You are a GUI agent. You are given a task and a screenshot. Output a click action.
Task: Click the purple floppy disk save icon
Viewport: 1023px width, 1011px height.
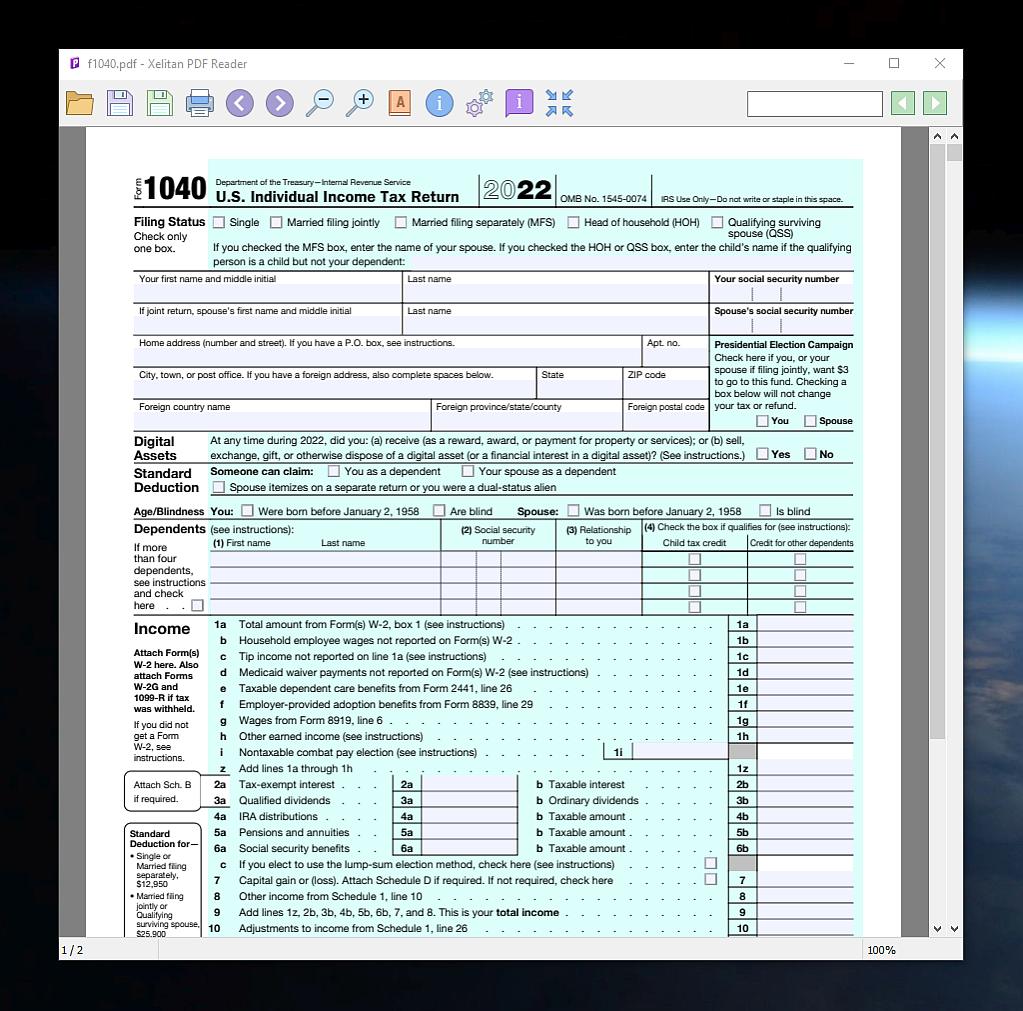[119, 103]
